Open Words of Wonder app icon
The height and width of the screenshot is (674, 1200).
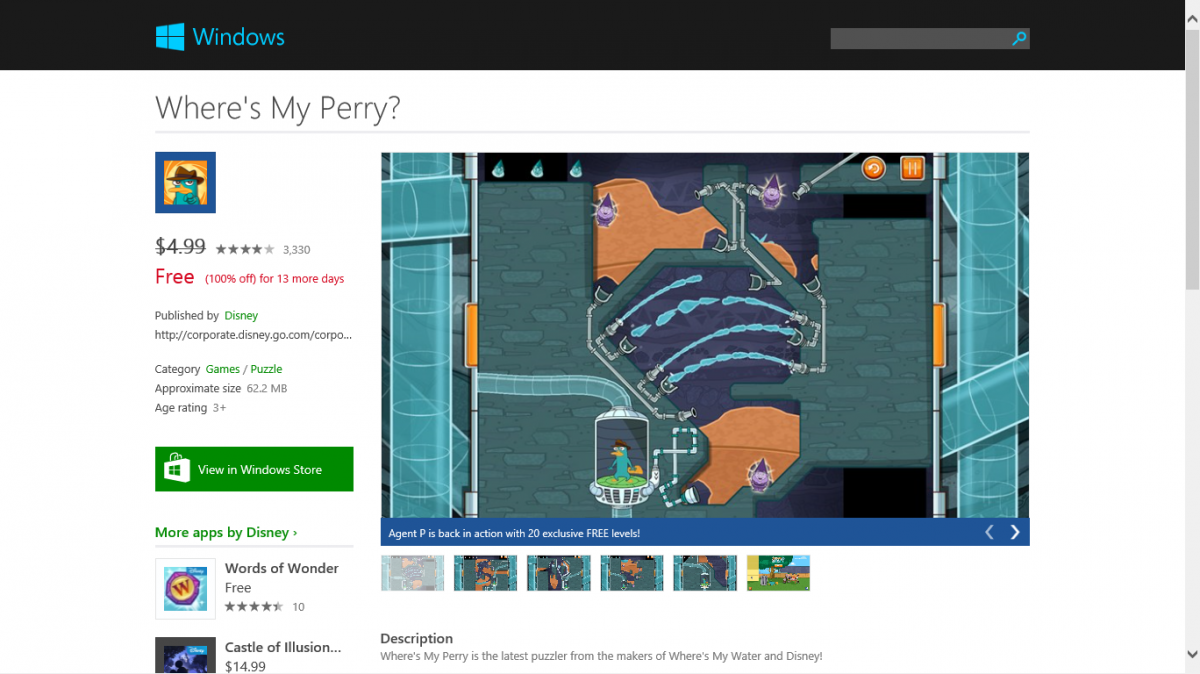[185, 588]
